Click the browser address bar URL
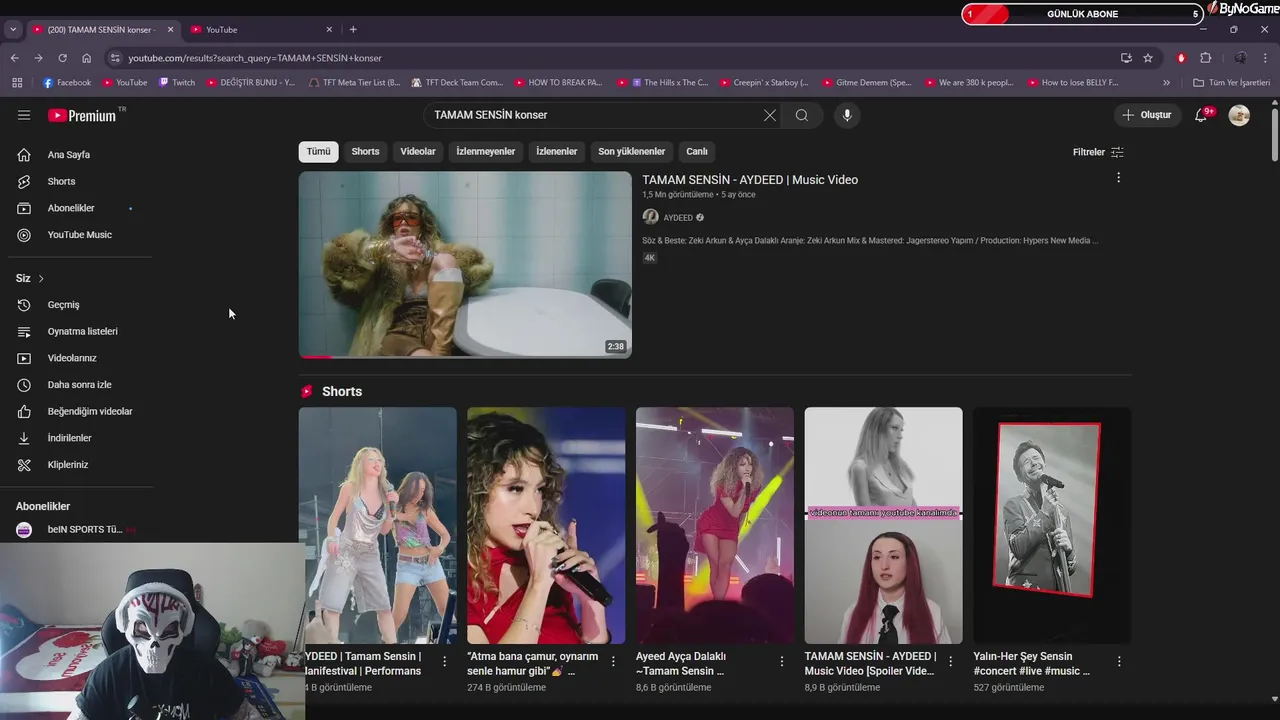Viewport: 1280px width, 720px height. tap(255, 58)
